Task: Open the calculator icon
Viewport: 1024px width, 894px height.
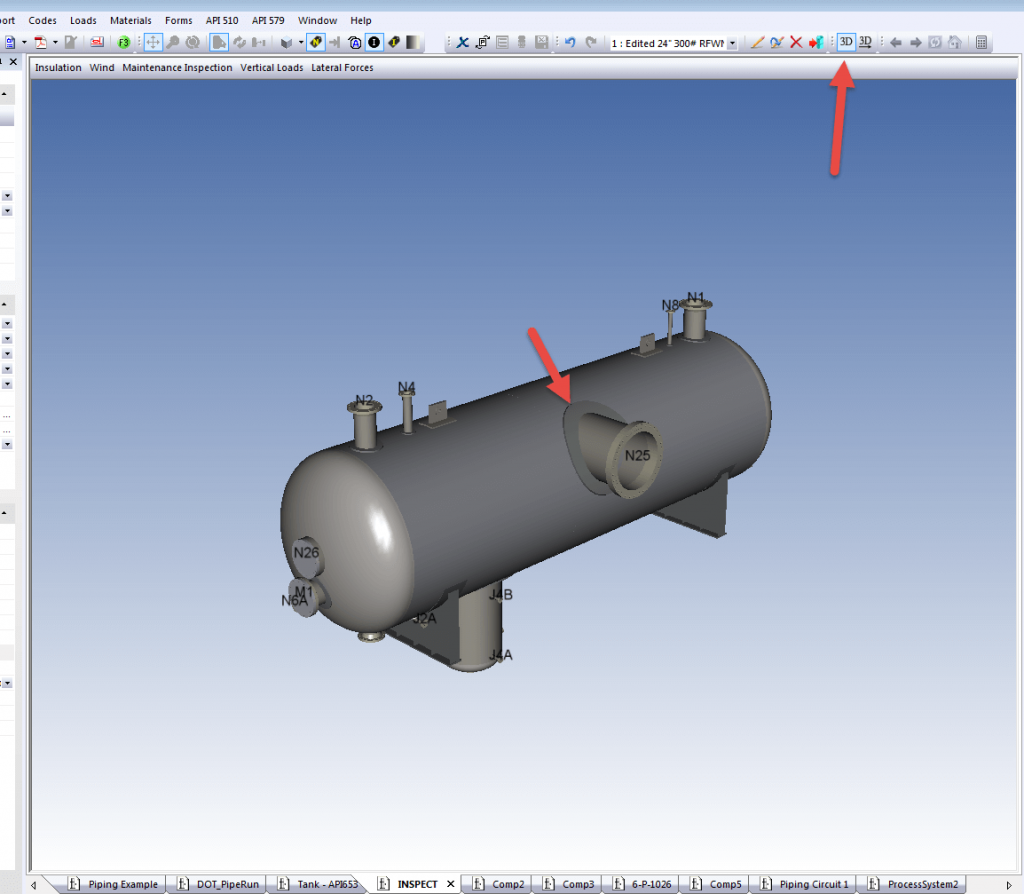Action: coord(981,43)
